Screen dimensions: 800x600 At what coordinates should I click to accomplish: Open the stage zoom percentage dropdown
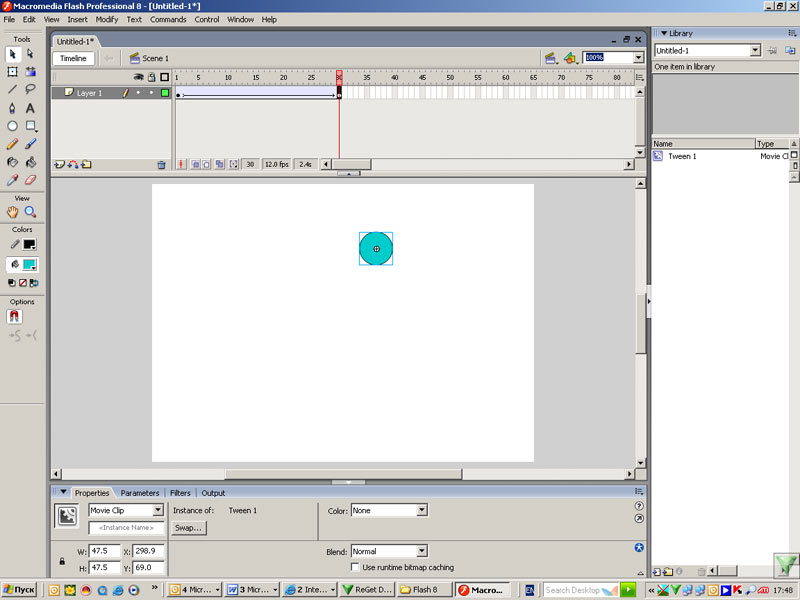(638, 58)
